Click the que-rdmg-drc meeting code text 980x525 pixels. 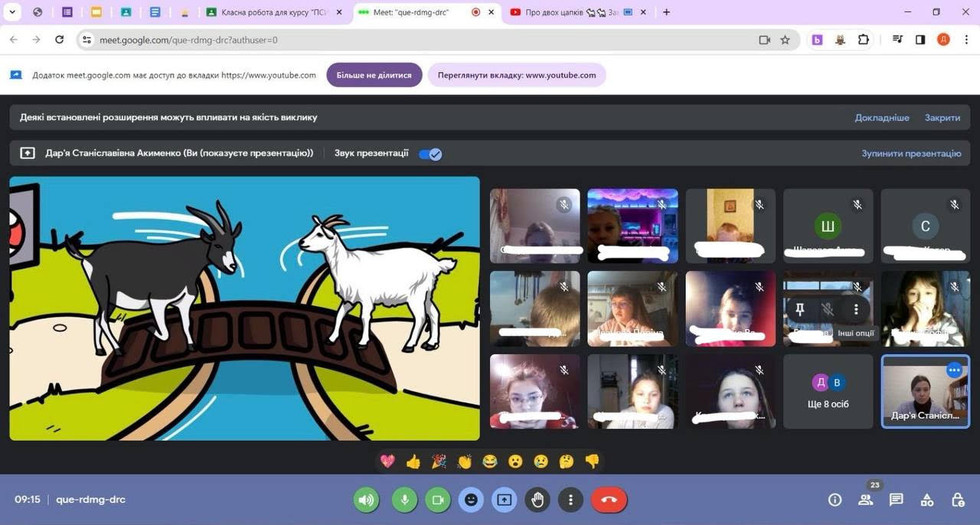point(91,499)
